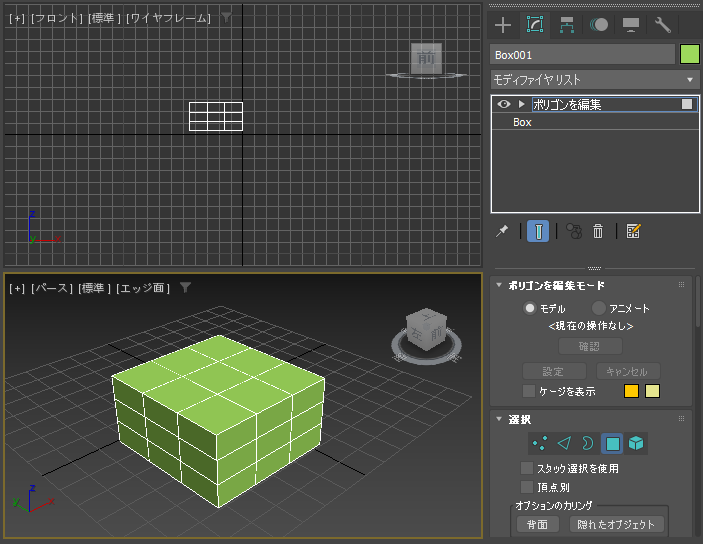Click the wireframe box in front viewport
703x544 pixels.
tap(216, 117)
